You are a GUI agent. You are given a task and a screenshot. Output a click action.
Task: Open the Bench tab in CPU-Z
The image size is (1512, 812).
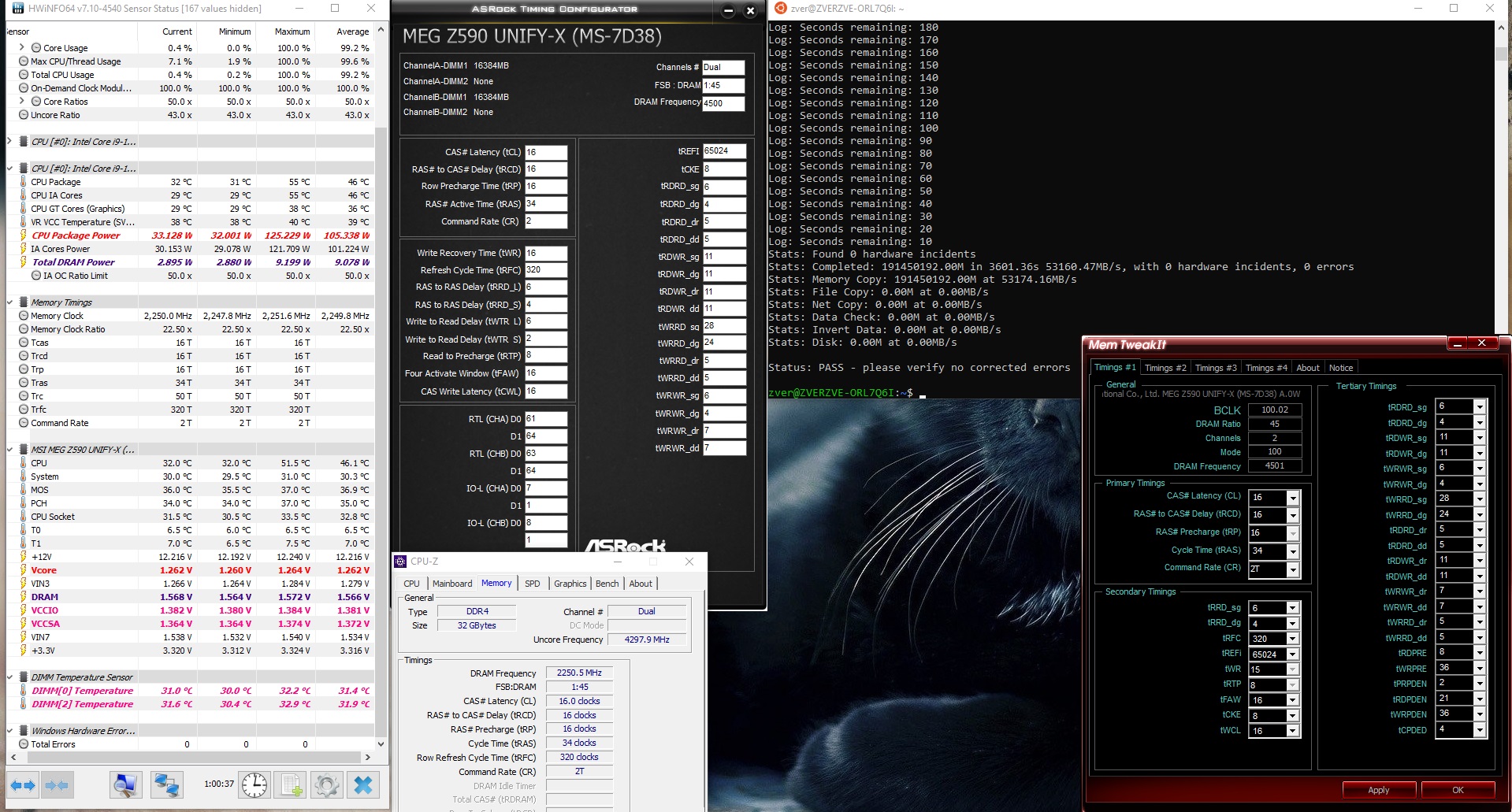pos(607,584)
